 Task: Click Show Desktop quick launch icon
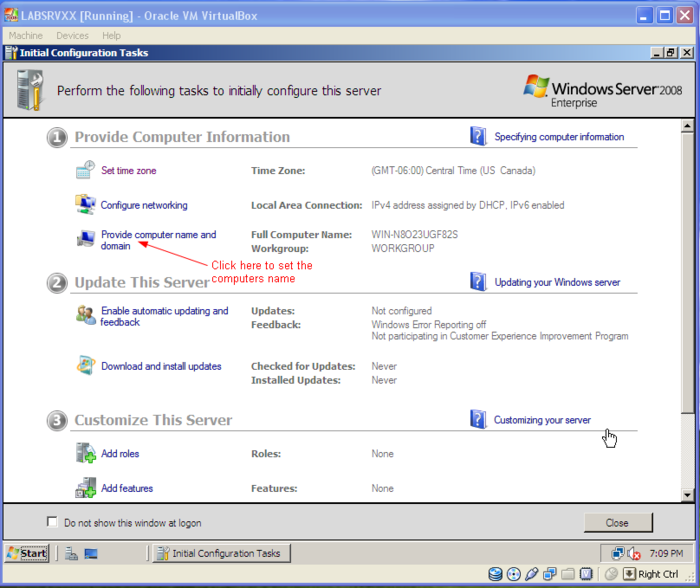click(91, 554)
